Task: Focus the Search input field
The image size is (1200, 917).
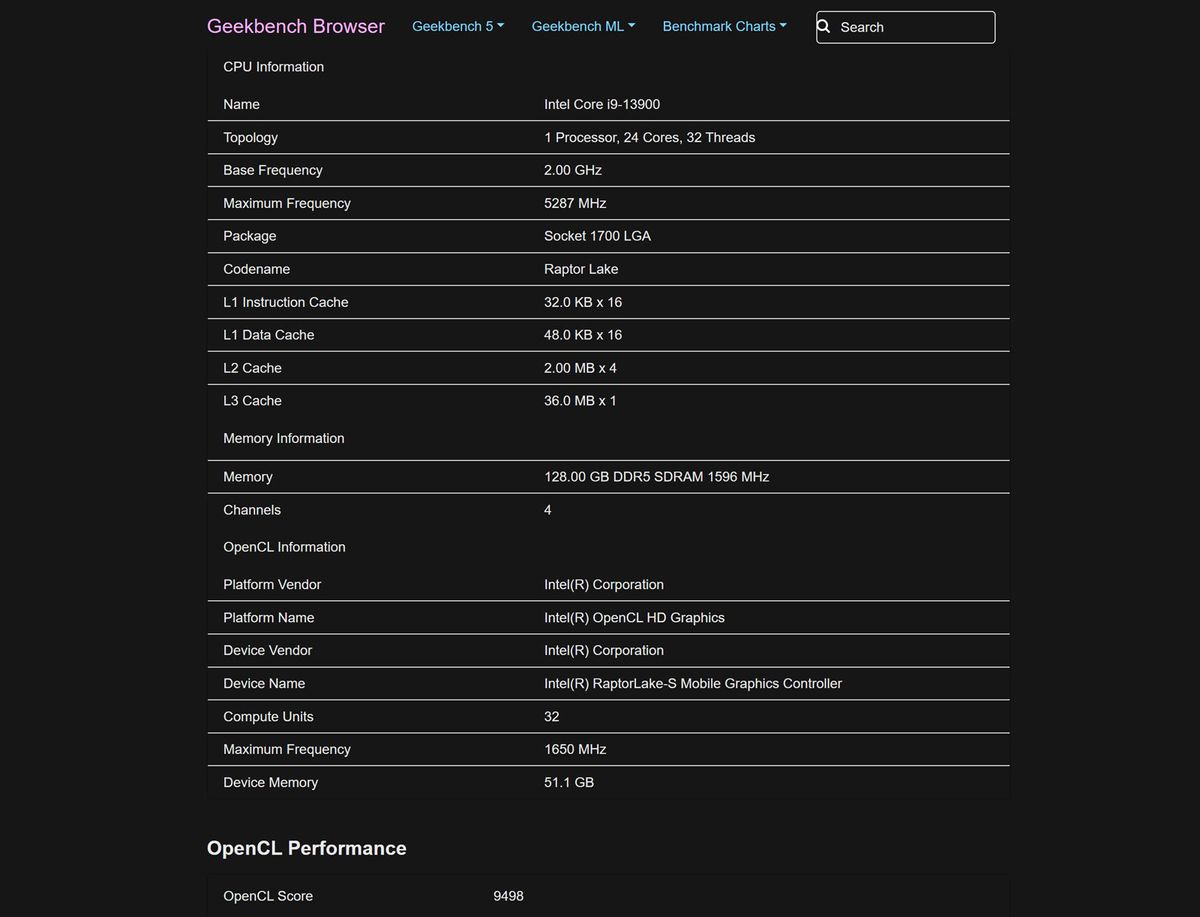Action: pos(914,28)
